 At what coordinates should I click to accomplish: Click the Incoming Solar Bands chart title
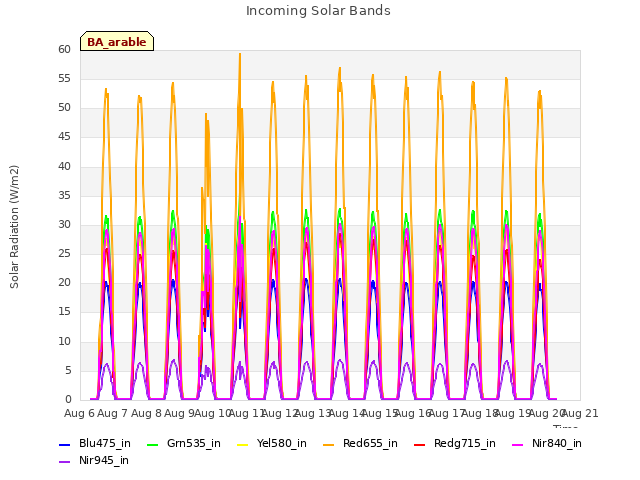tap(318, 11)
